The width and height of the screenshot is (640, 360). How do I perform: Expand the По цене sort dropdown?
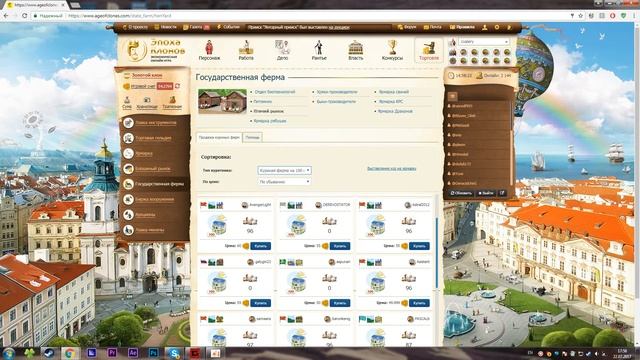[x=284, y=182]
